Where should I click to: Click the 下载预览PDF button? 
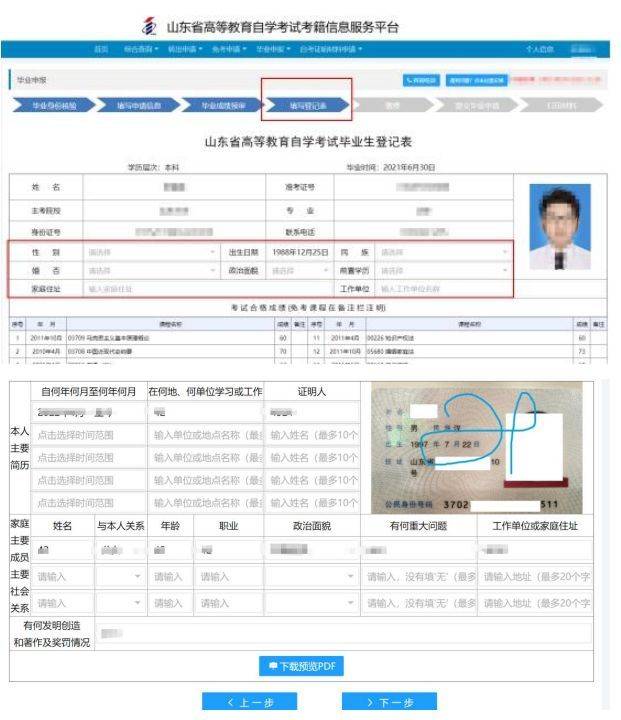tap(301, 666)
